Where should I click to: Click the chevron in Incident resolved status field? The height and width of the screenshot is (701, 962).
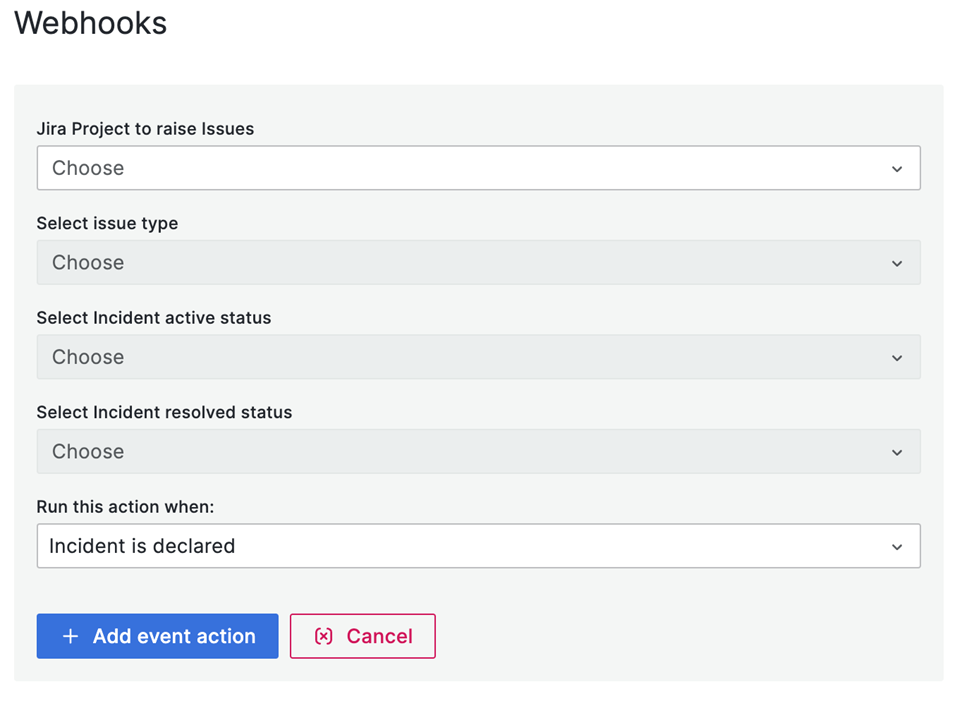point(896,453)
